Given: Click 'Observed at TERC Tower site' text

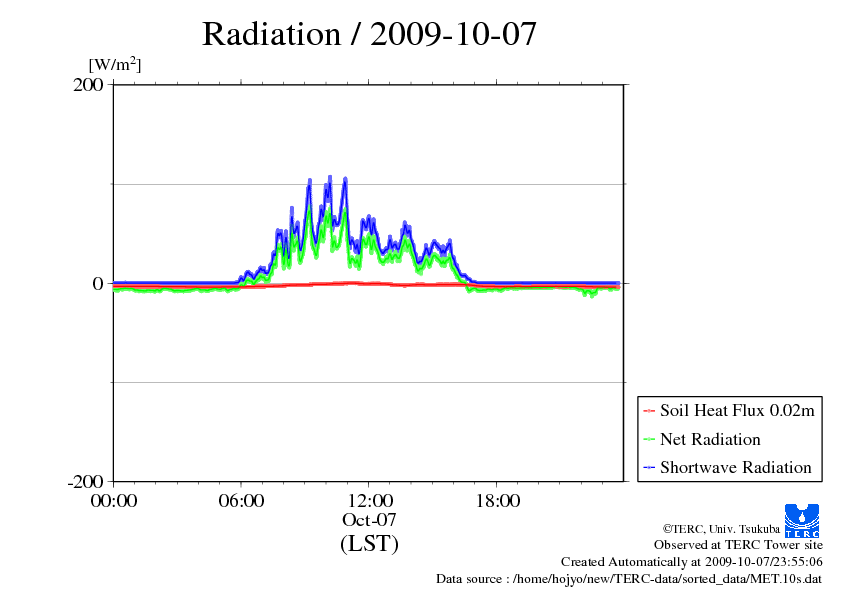Looking at the screenshot, I should pos(738,545).
